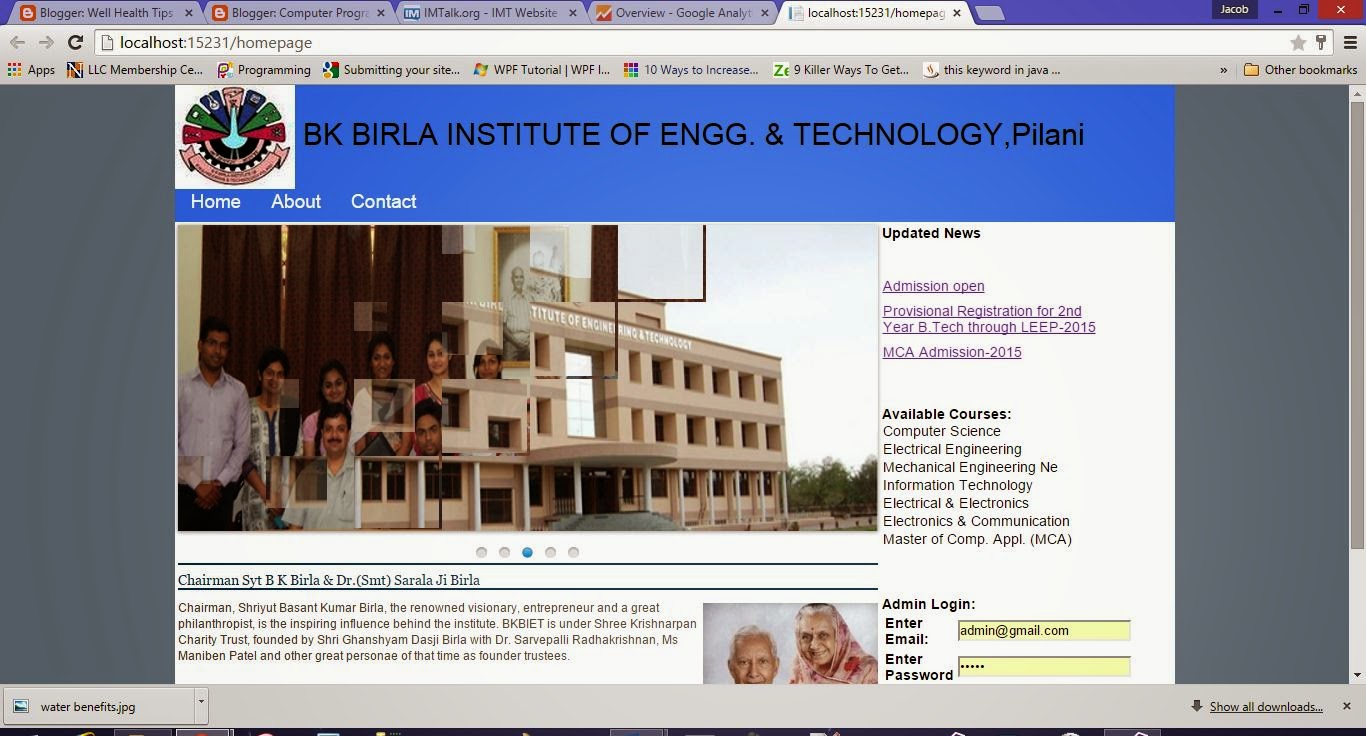This screenshot has height=736, width=1366.
Task: Click Computer Science course text
Action: point(942,431)
